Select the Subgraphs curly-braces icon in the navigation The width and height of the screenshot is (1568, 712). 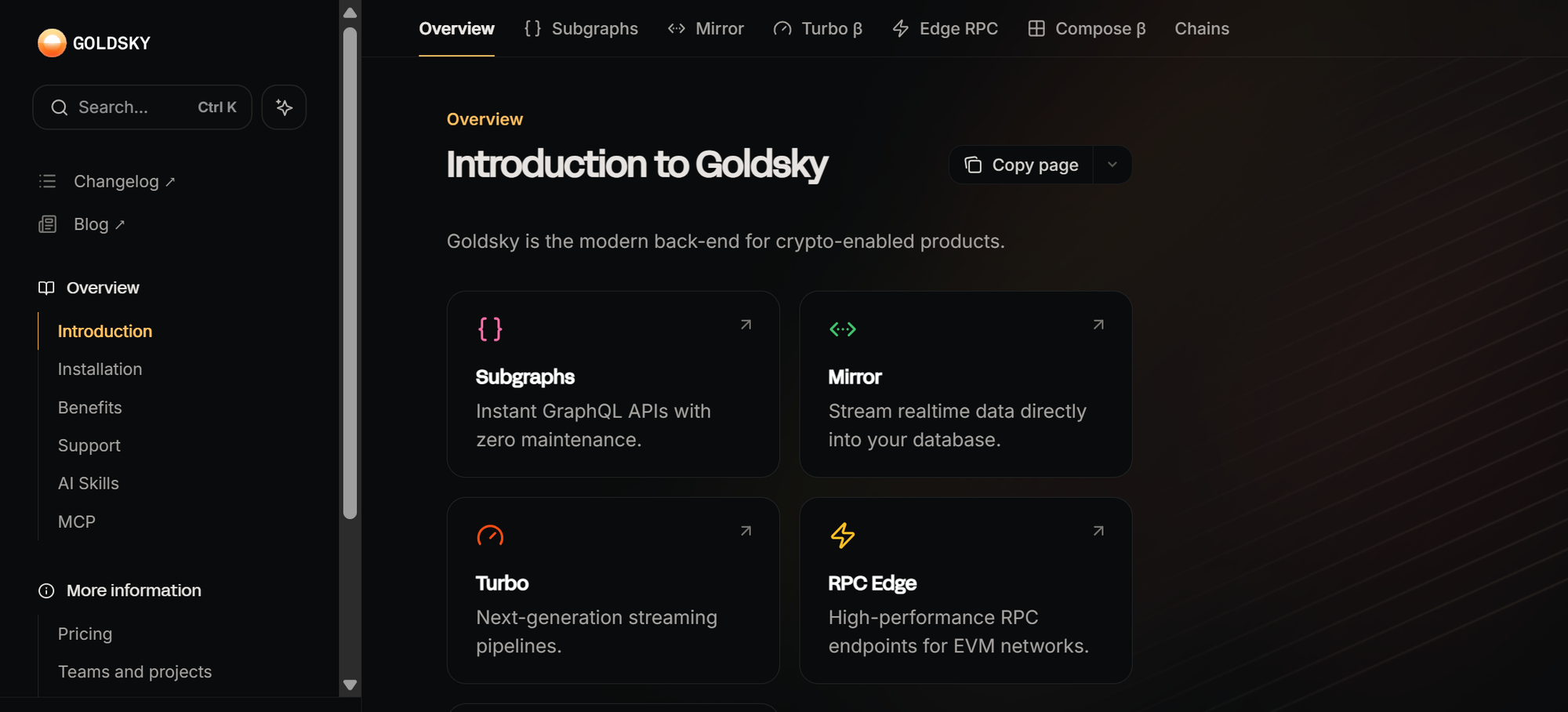[x=532, y=28]
